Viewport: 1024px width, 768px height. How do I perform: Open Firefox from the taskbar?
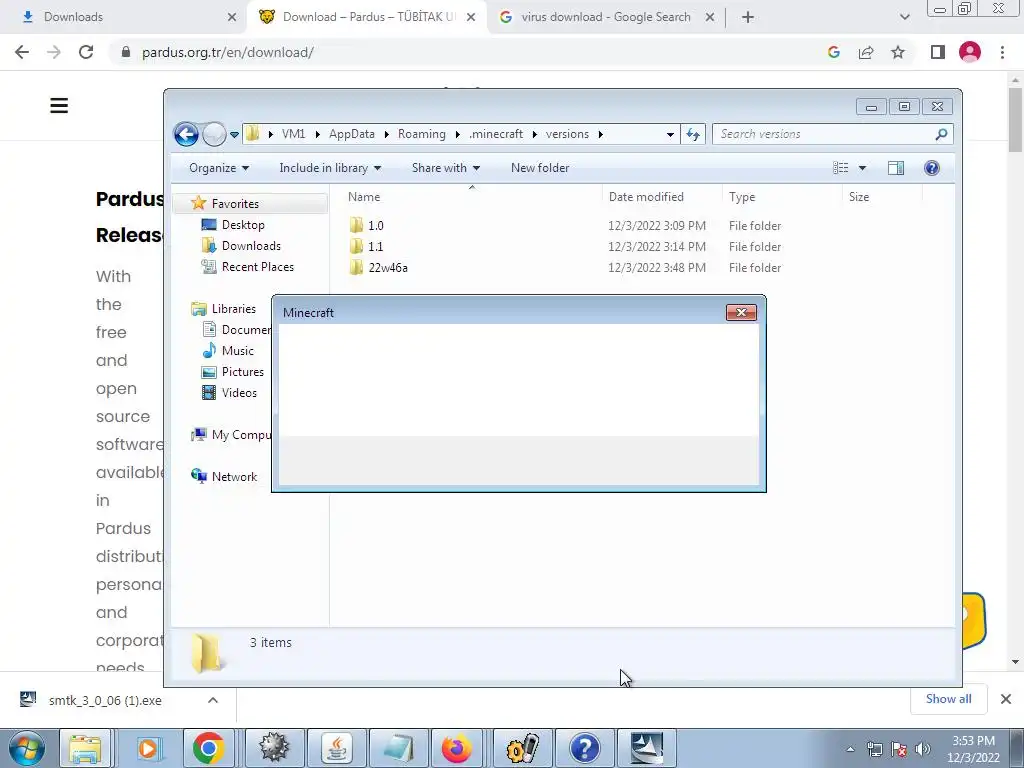point(456,748)
